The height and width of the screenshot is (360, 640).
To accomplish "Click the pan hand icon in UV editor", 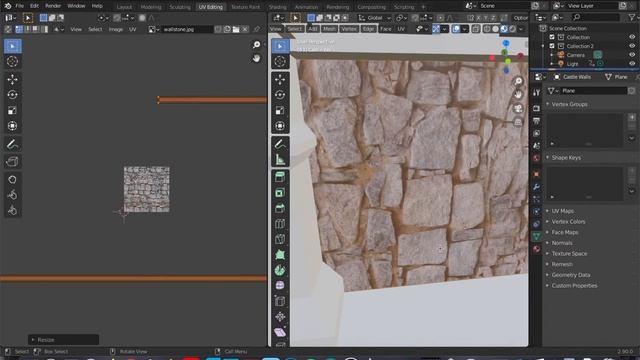I will pyautogui.click(x=256, y=58).
